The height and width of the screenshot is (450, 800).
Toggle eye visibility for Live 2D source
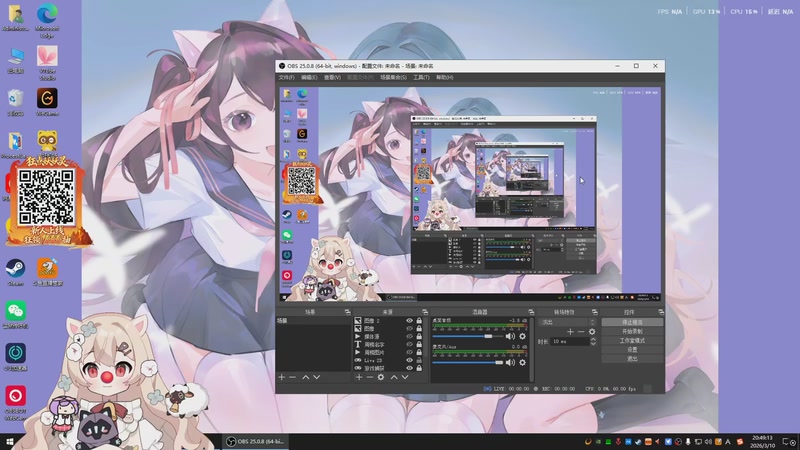coord(409,360)
